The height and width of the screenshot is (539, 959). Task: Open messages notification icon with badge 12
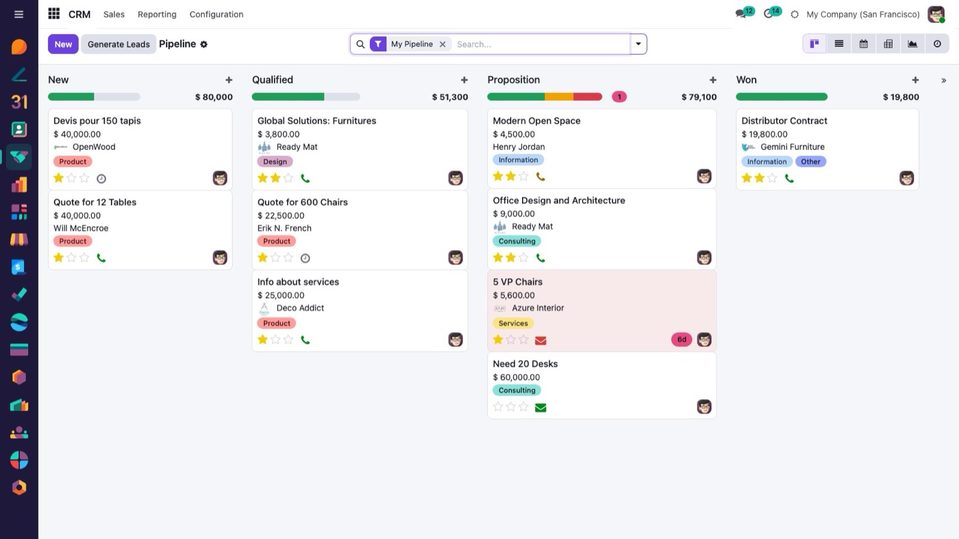tap(744, 13)
